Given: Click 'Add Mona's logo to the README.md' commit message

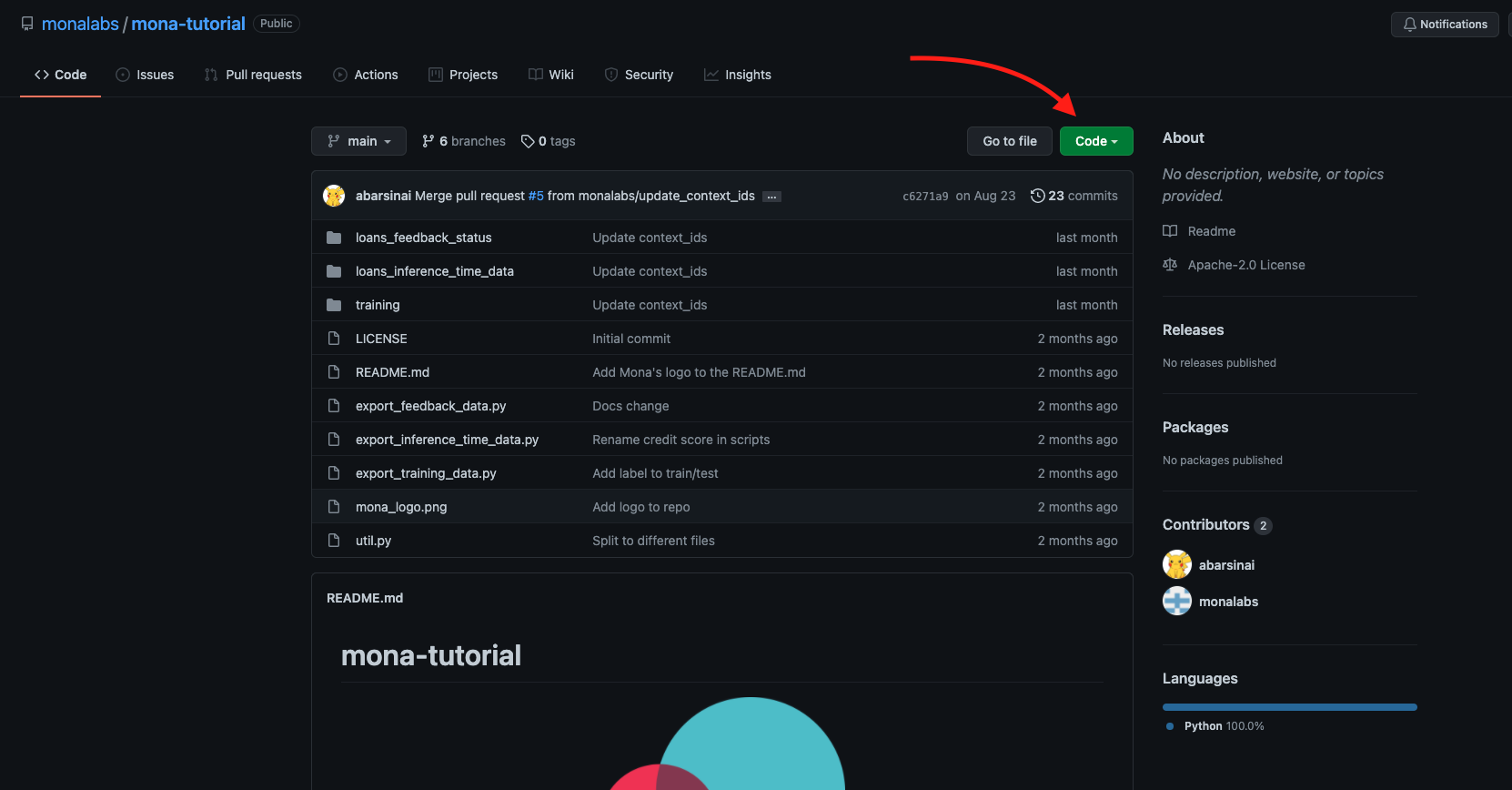Looking at the screenshot, I should click(699, 372).
